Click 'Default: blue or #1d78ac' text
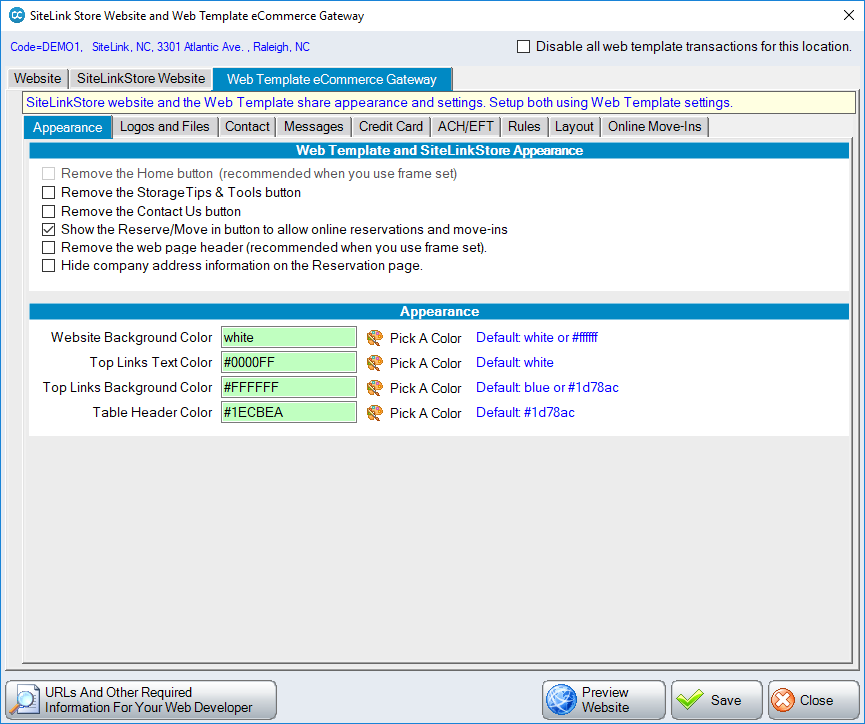The height and width of the screenshot is (724, 865). coord(547,387)
